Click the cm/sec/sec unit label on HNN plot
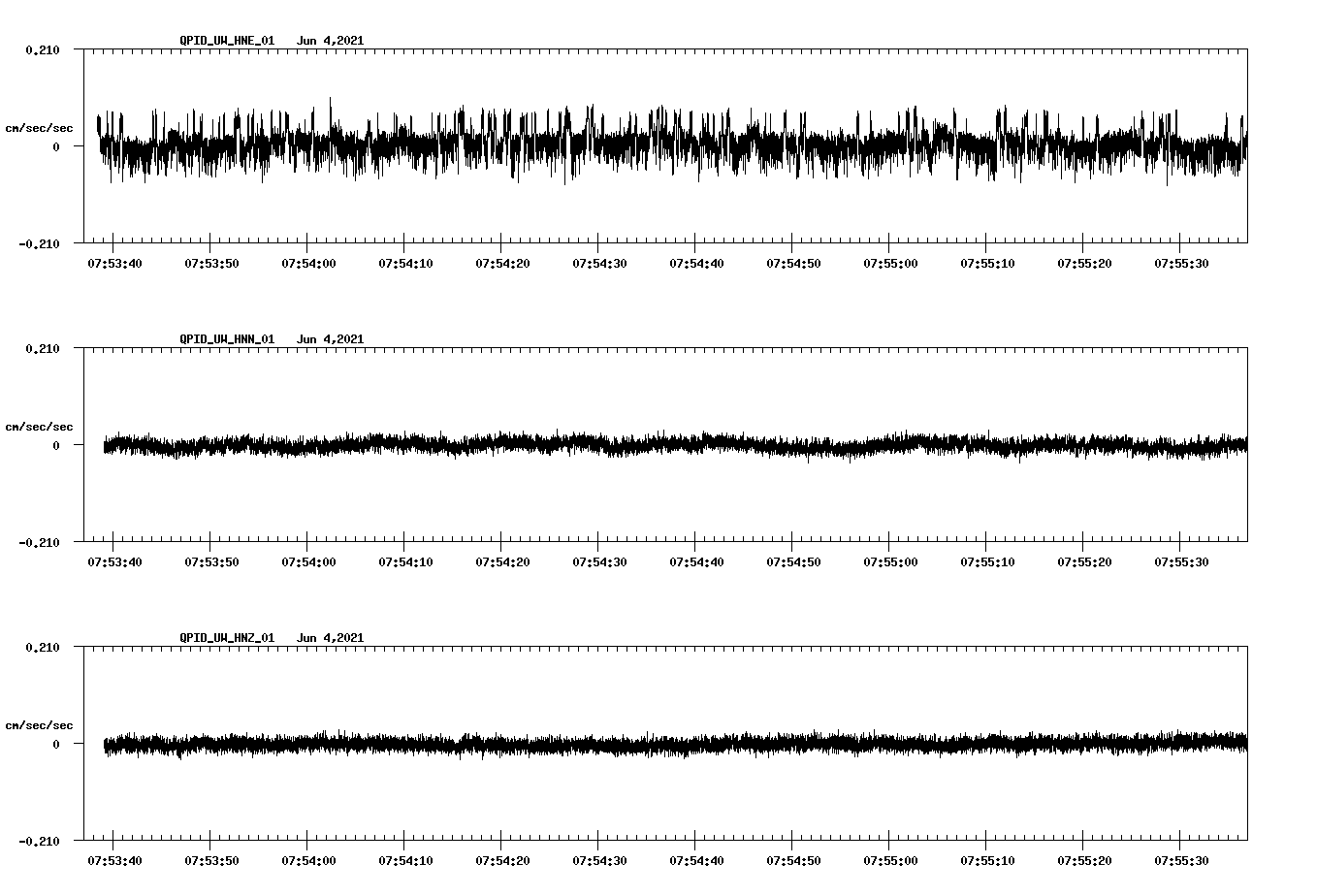The width and height of the screenshot is (1317, 896). coord(39,427)
